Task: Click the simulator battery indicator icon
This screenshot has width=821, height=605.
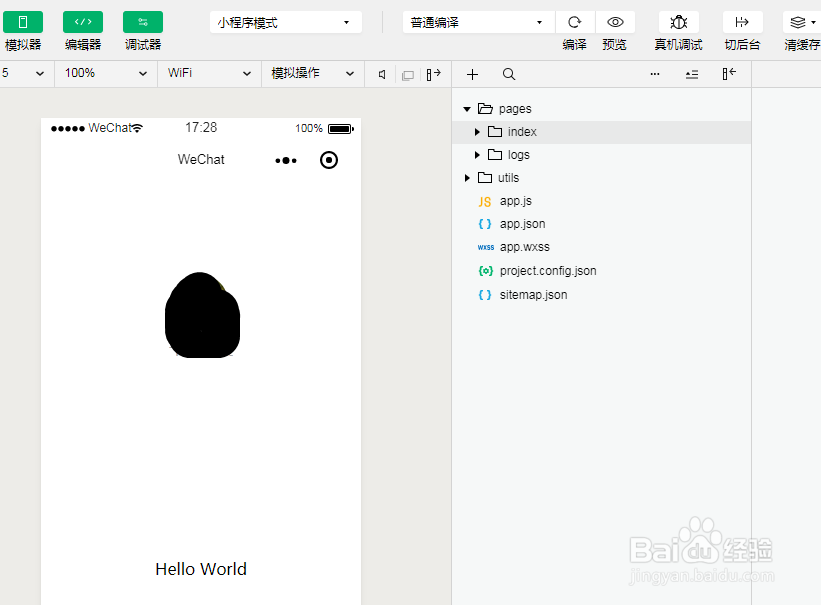Action: [341, 128]
